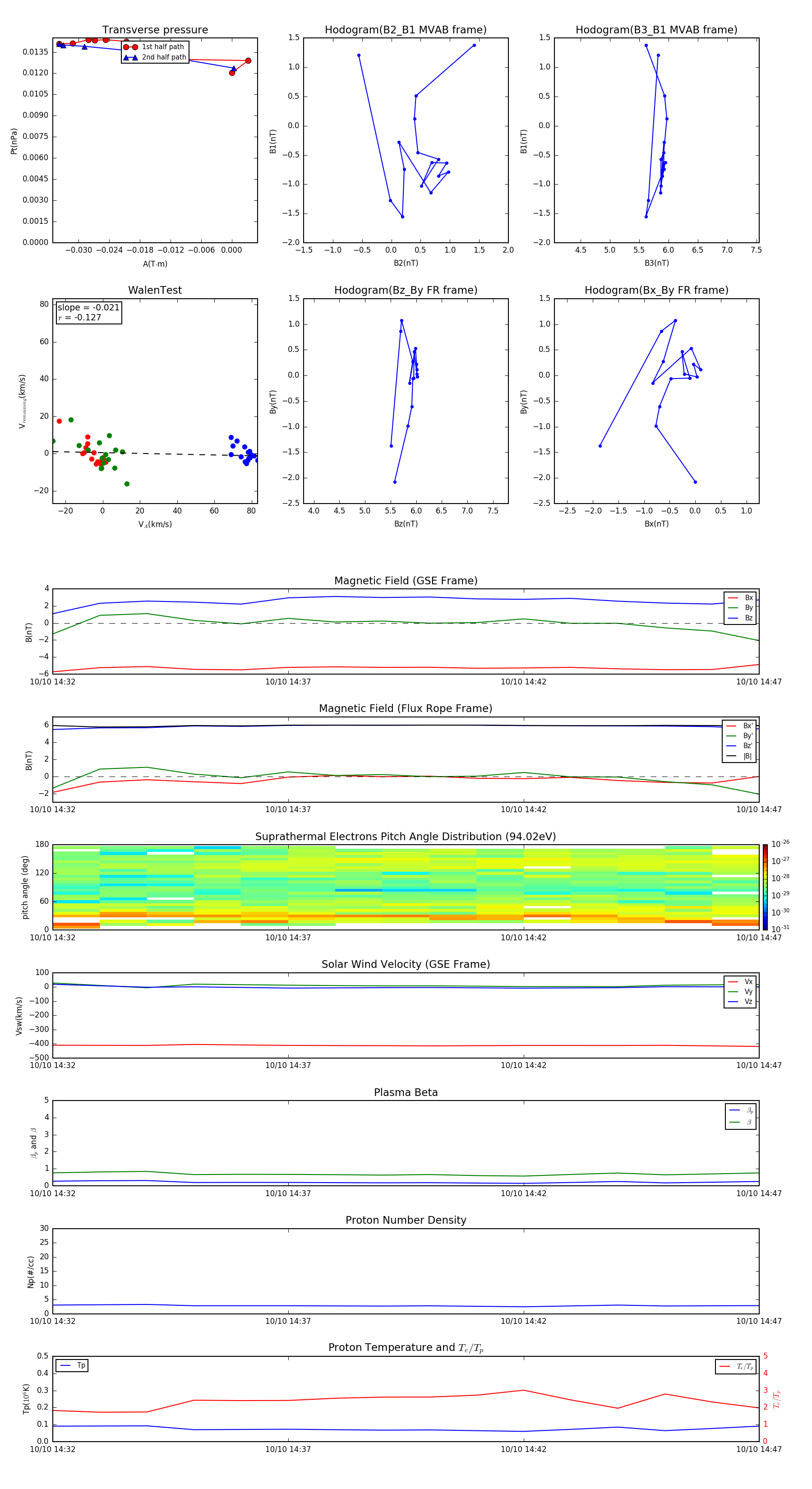Screen dimensions: 812x1489
Task: Click the Tp legend box in temperature plot
Action: coord(72,1365)
